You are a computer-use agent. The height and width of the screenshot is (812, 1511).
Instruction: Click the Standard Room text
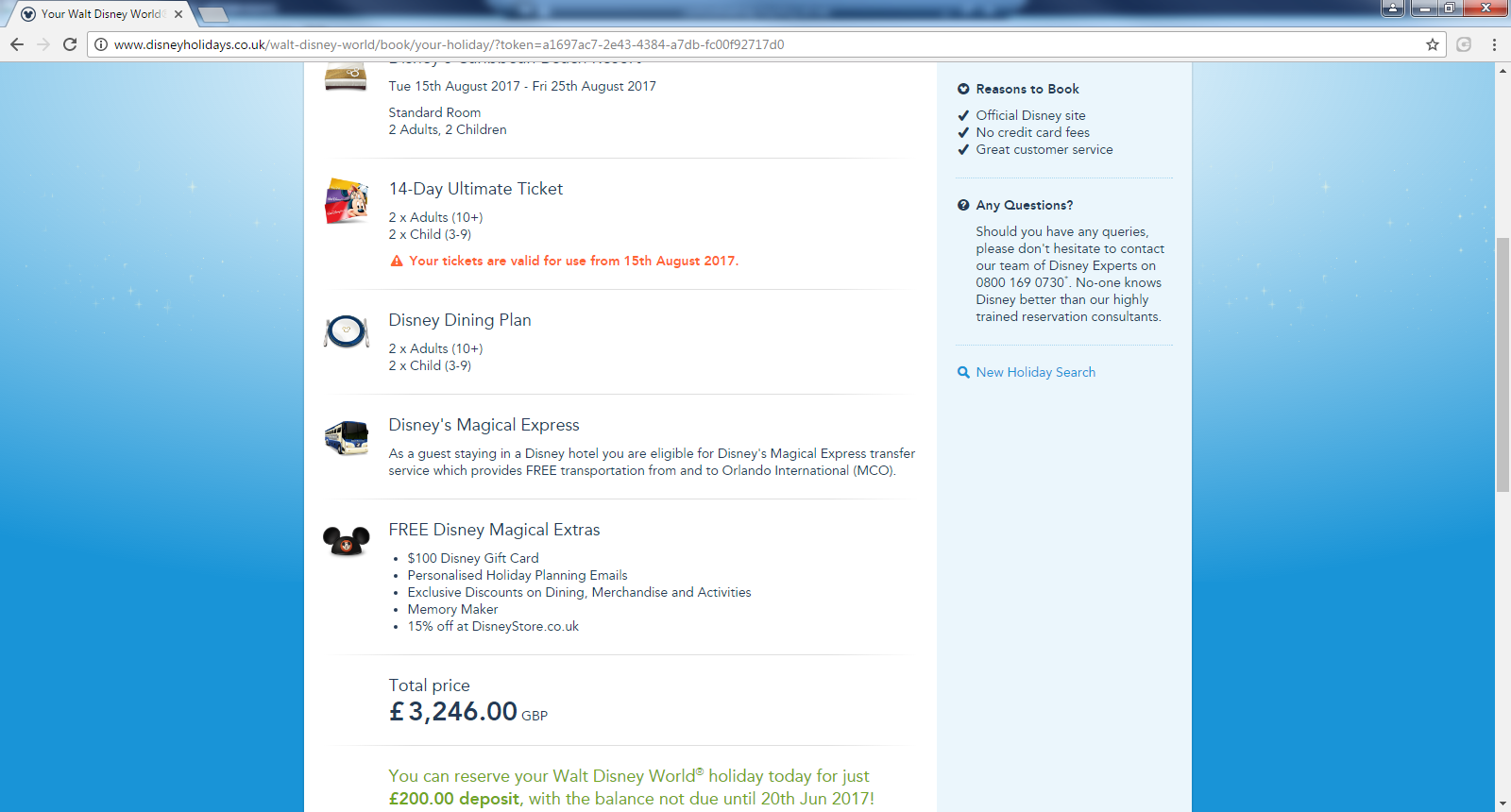(434, 112)
